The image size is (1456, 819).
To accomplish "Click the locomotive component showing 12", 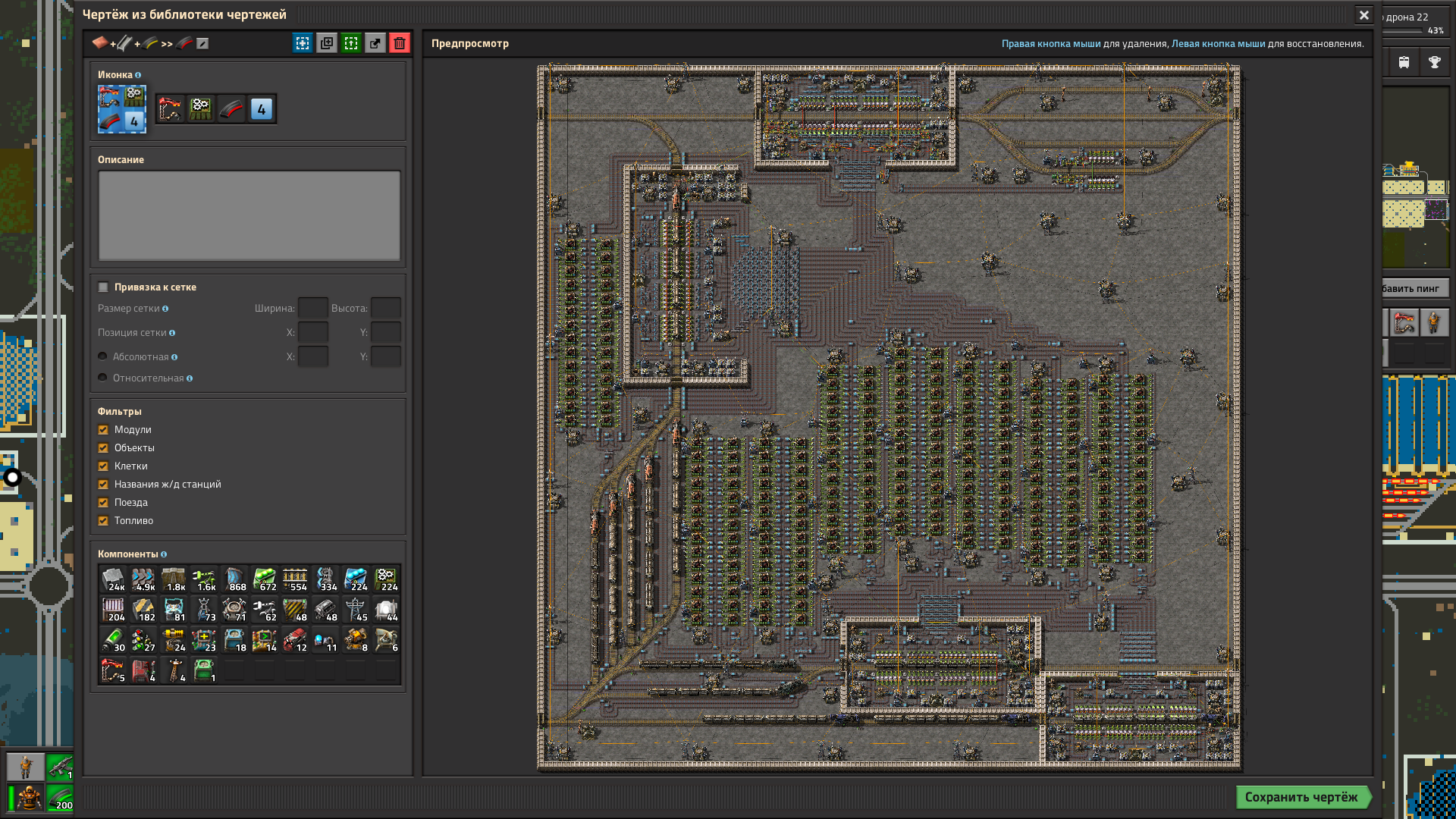I will pos(295,640).
